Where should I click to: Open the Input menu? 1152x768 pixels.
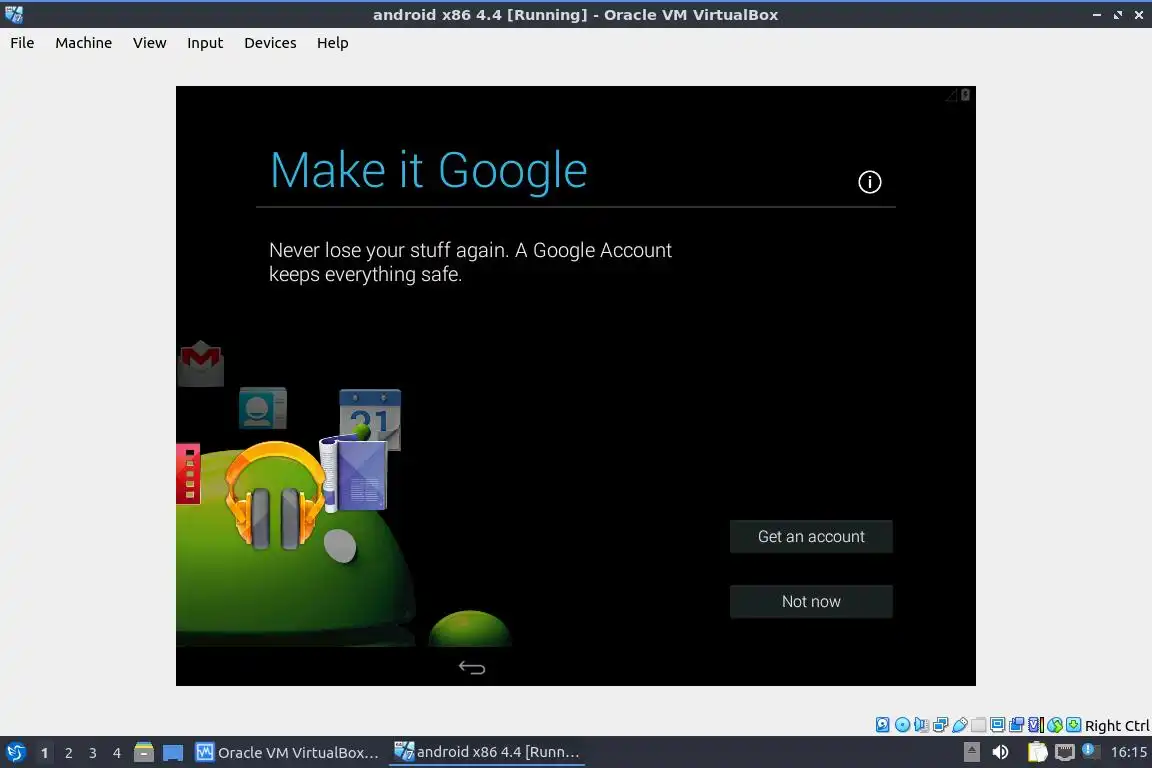205,43
